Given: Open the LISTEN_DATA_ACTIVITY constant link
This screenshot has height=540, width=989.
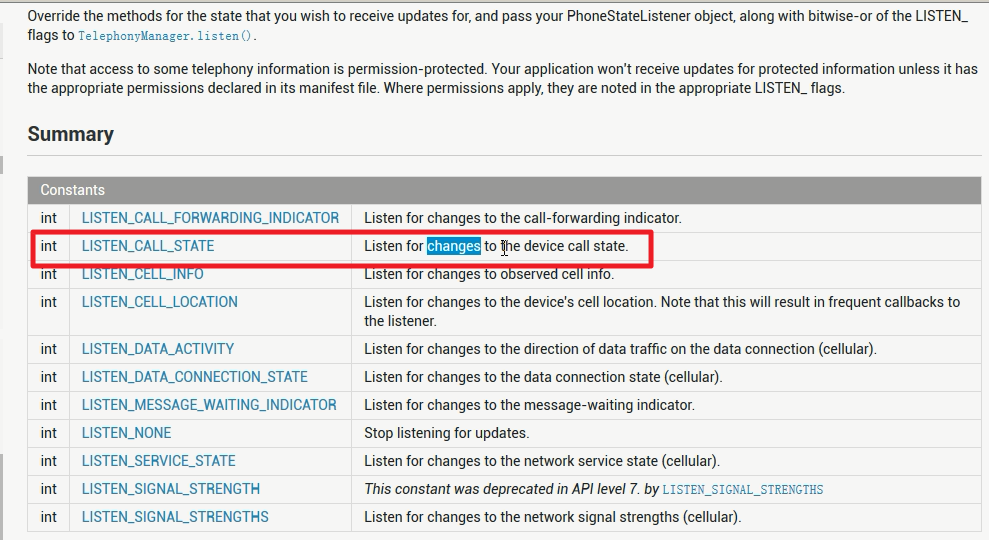Looking at the screenshot, I should point(158,349).
